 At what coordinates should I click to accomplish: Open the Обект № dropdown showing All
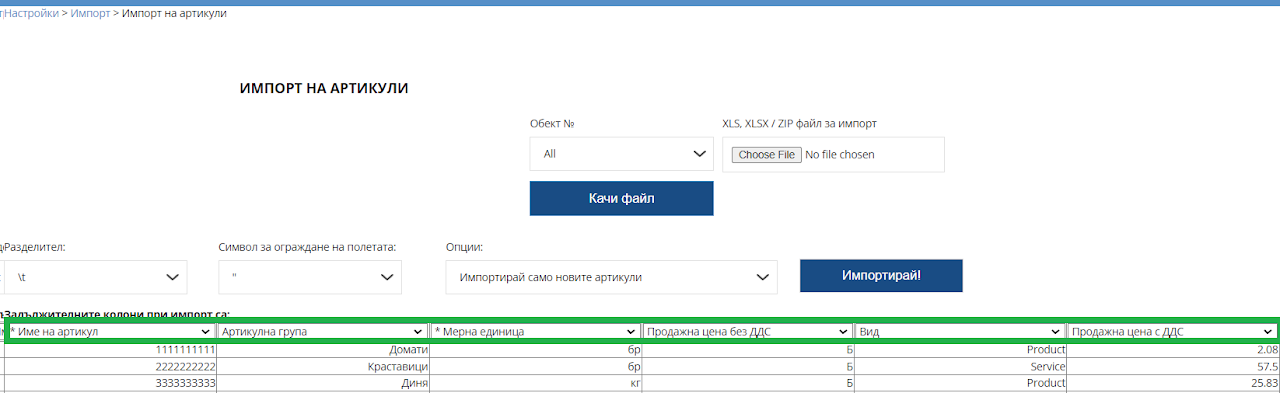pyautogui.click(x=622, y=154)
